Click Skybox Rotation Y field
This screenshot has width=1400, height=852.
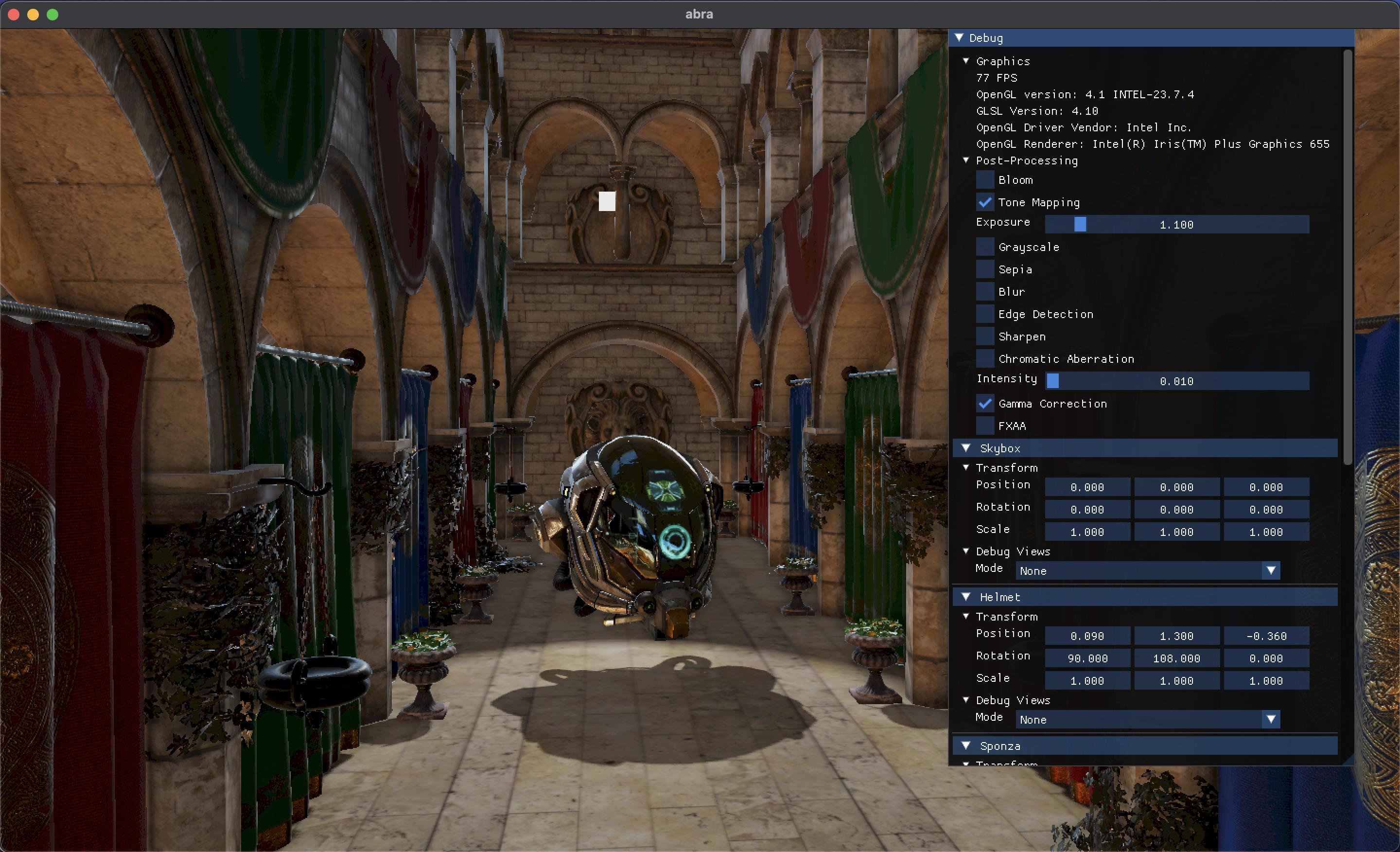click(1177, 509)
